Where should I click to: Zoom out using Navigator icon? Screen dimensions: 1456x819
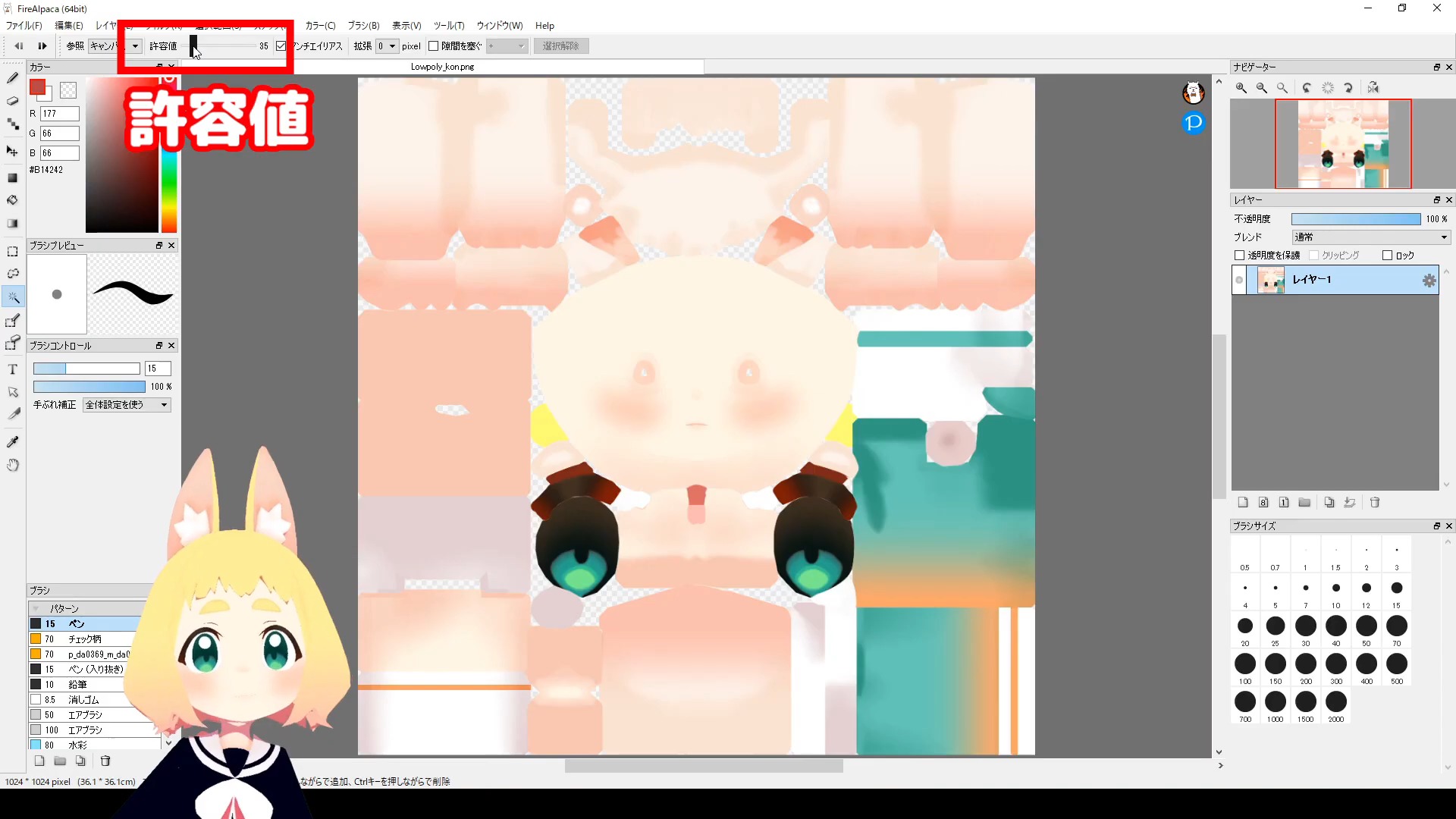coord(1262,88)
